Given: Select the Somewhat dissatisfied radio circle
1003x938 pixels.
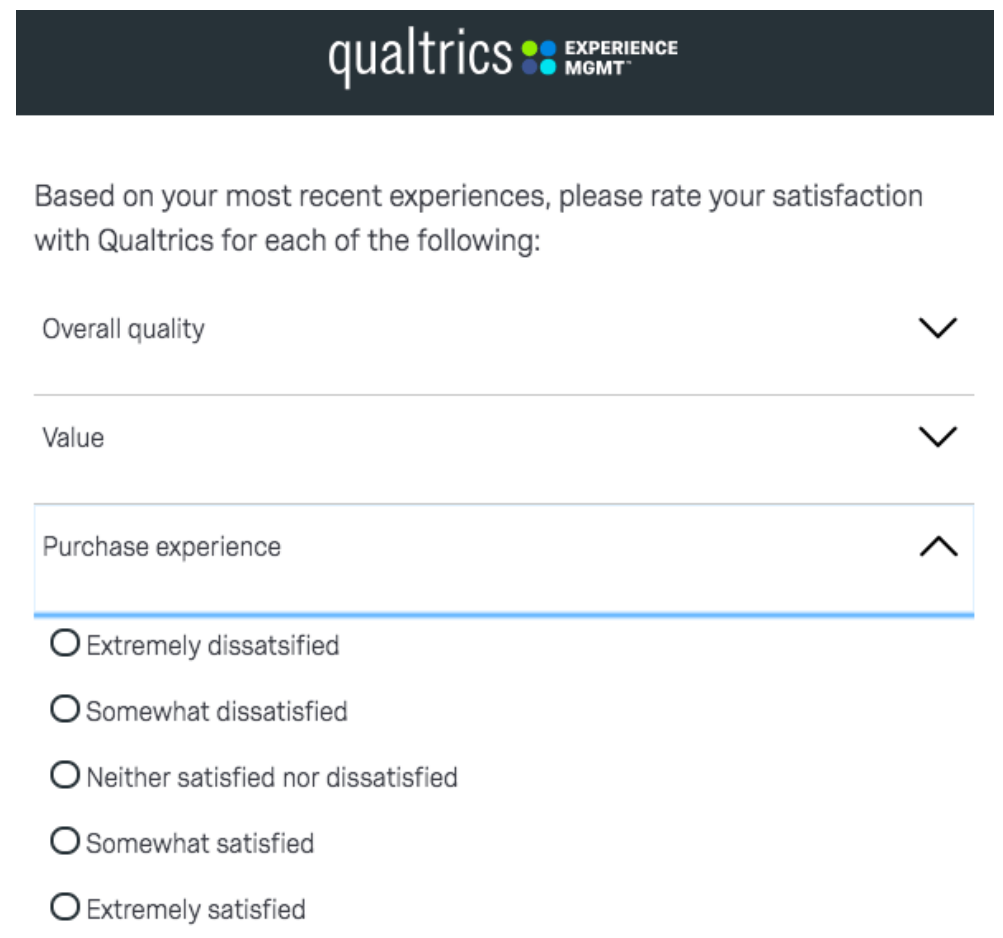Looking at the screenshot, I should (x=65, y=710).
